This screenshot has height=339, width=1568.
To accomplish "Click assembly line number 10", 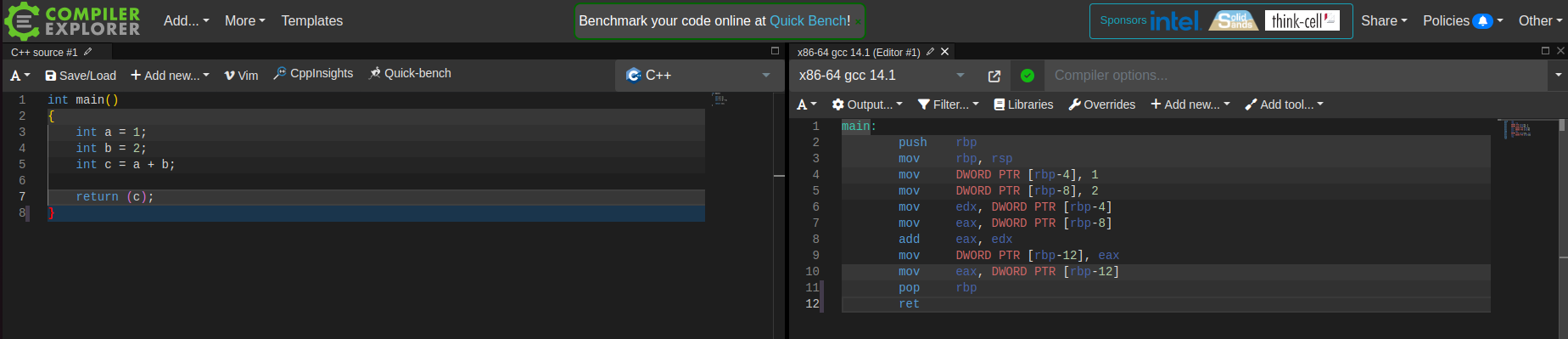I will (x=812, y=272).
